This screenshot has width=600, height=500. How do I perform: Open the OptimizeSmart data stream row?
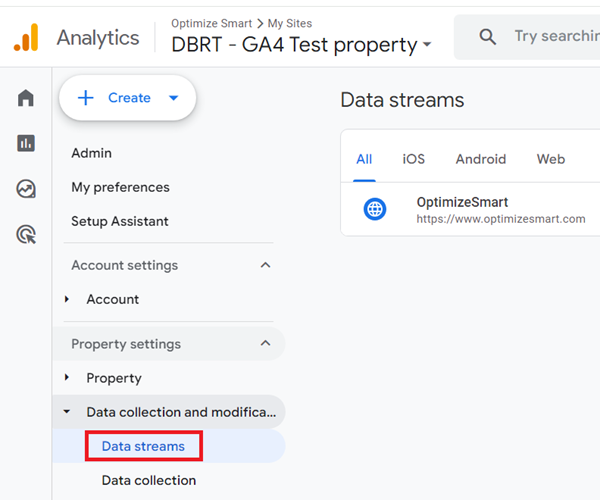(470, 209)
